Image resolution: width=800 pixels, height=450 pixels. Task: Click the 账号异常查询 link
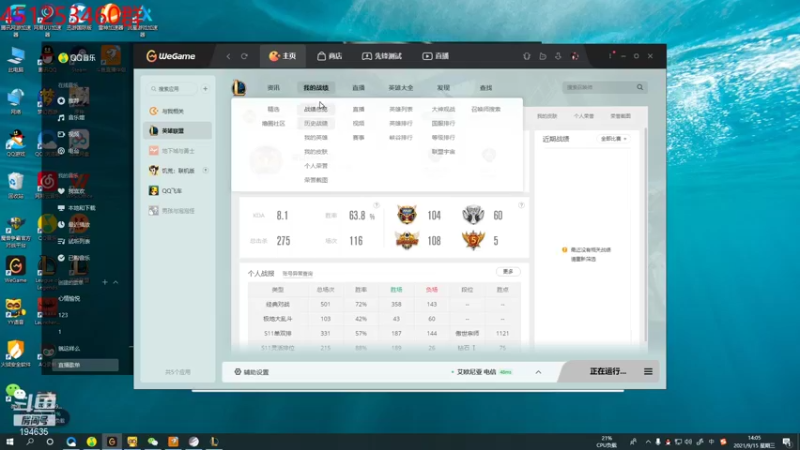(x=297, y=274)
